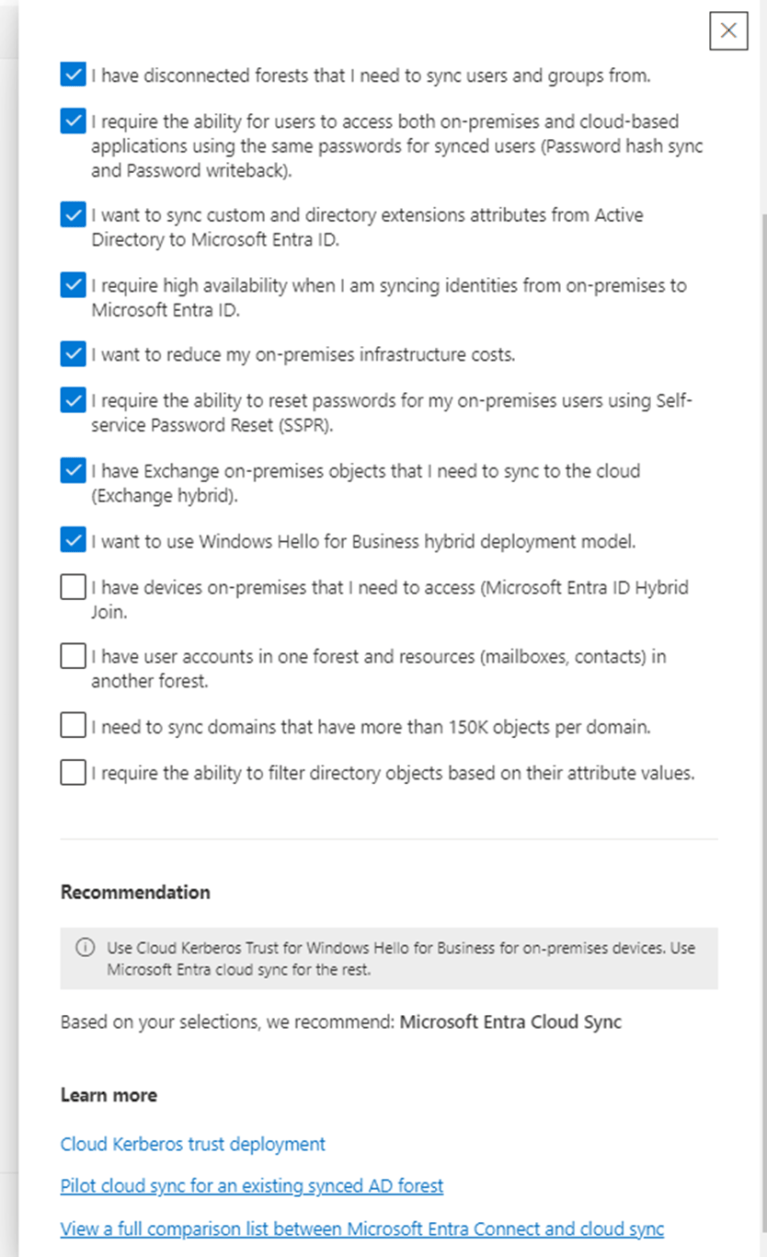The image size is (767, 1257).
Task: Disable Windows Hello for Business hybrid deployment
Action: (72, 540)
